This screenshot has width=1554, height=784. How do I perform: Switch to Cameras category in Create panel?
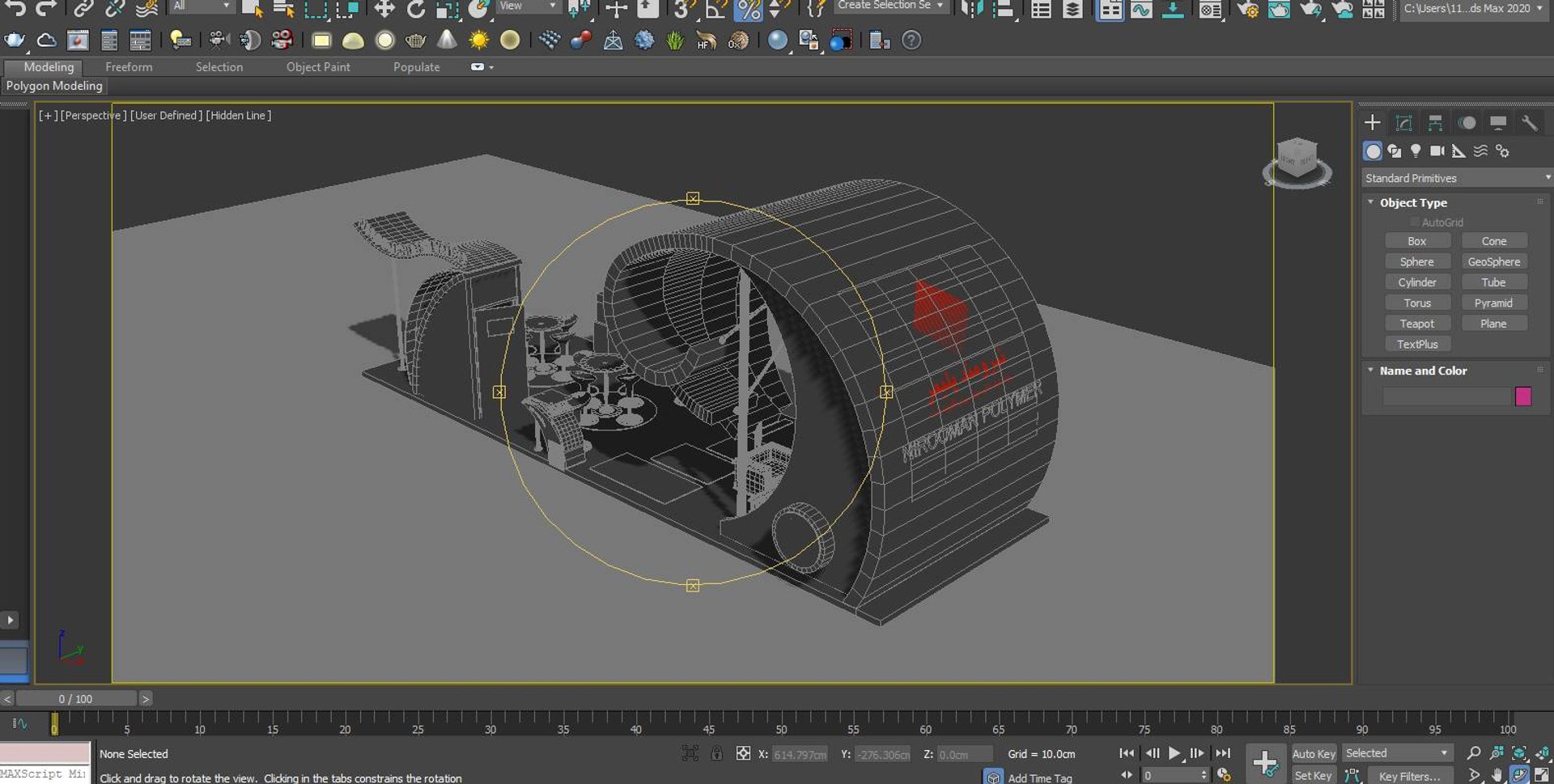(x=1437, y=151)
